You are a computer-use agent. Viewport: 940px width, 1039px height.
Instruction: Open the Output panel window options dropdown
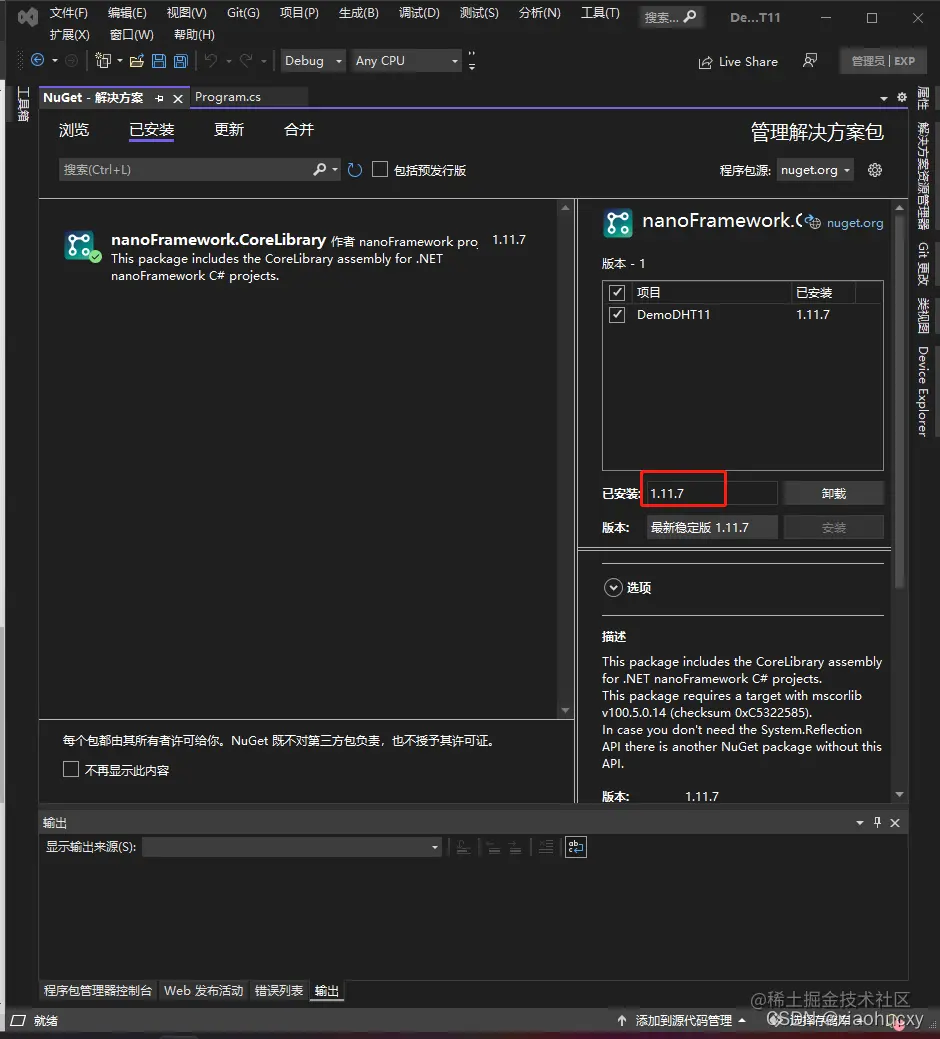(x=860, y=822)
